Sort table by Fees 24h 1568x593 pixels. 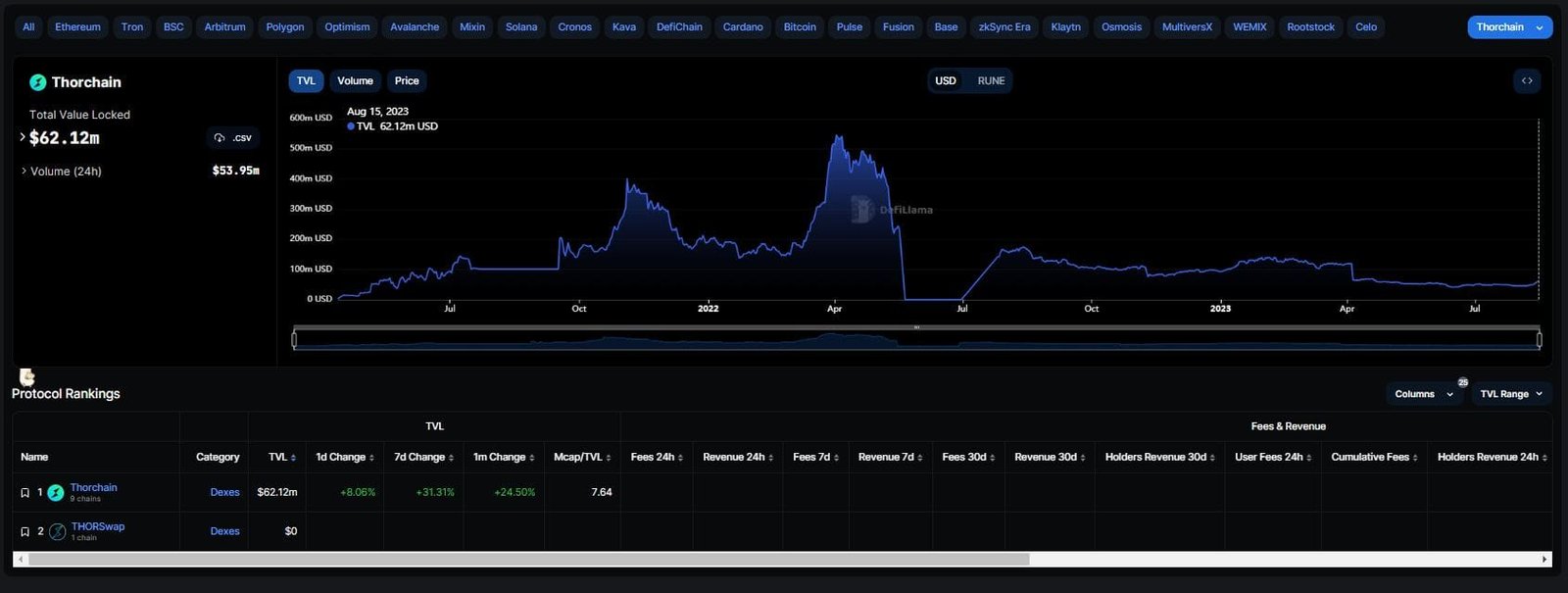tap(657, 458)
